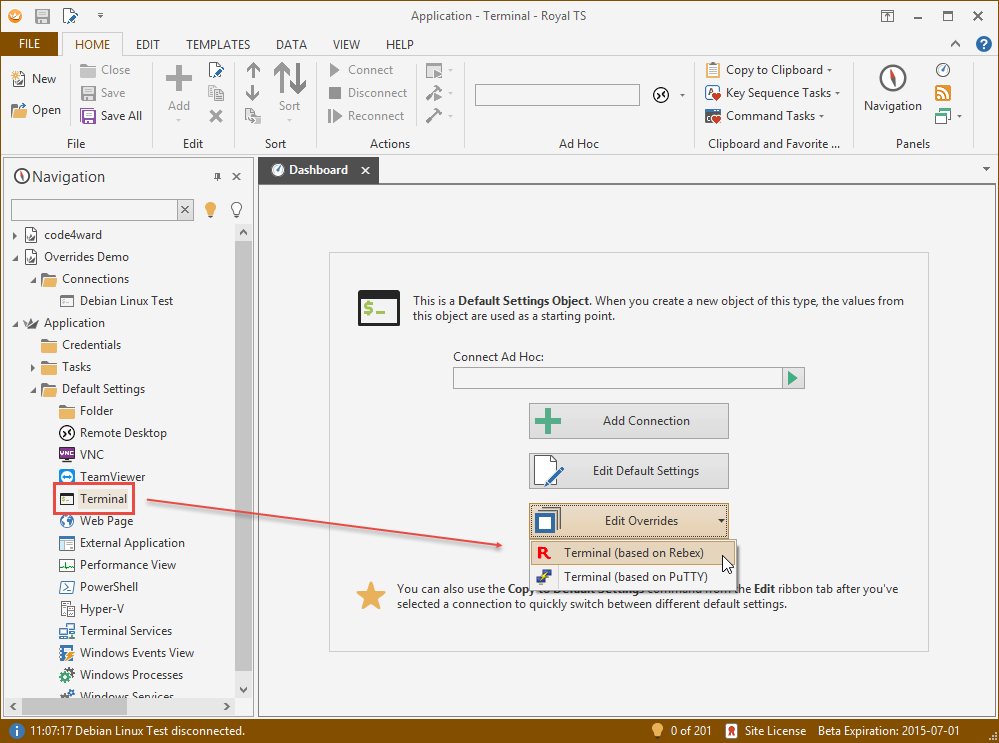Click the Edit Default Settings button
Viewport: 999px width, 743px height.
tap(628, 471)
